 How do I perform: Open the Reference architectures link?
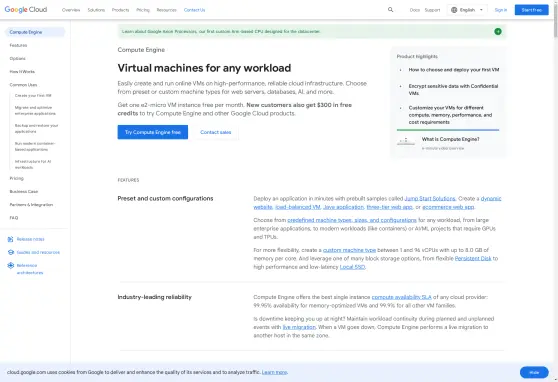30,269
